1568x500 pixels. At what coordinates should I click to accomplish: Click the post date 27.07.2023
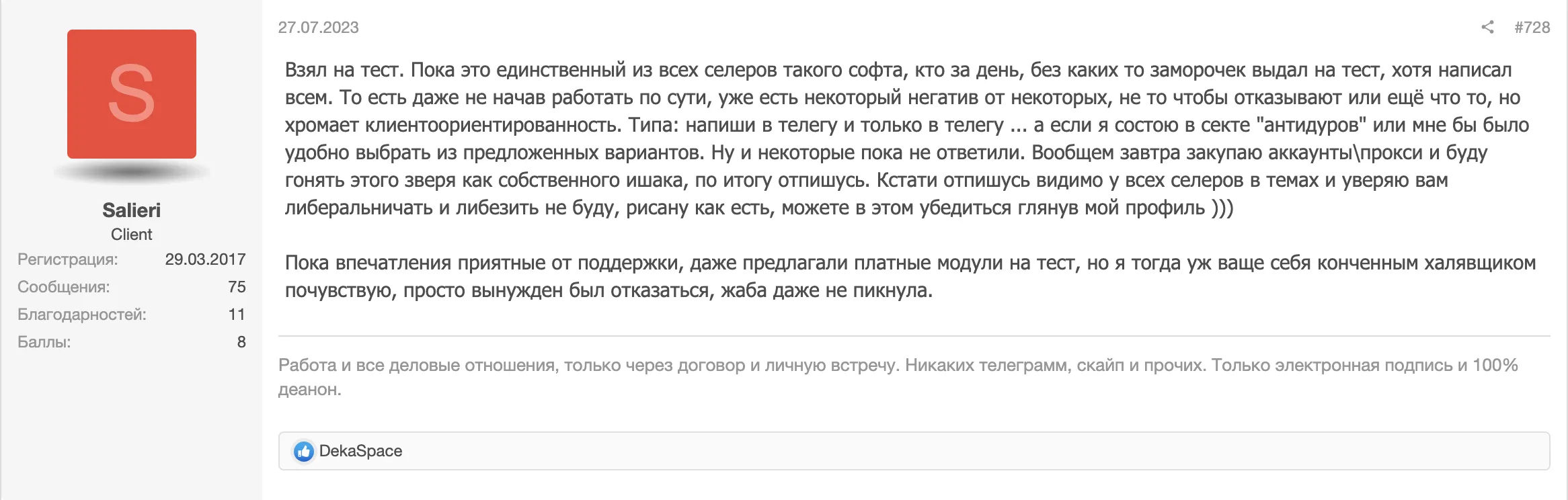point(319,28)
